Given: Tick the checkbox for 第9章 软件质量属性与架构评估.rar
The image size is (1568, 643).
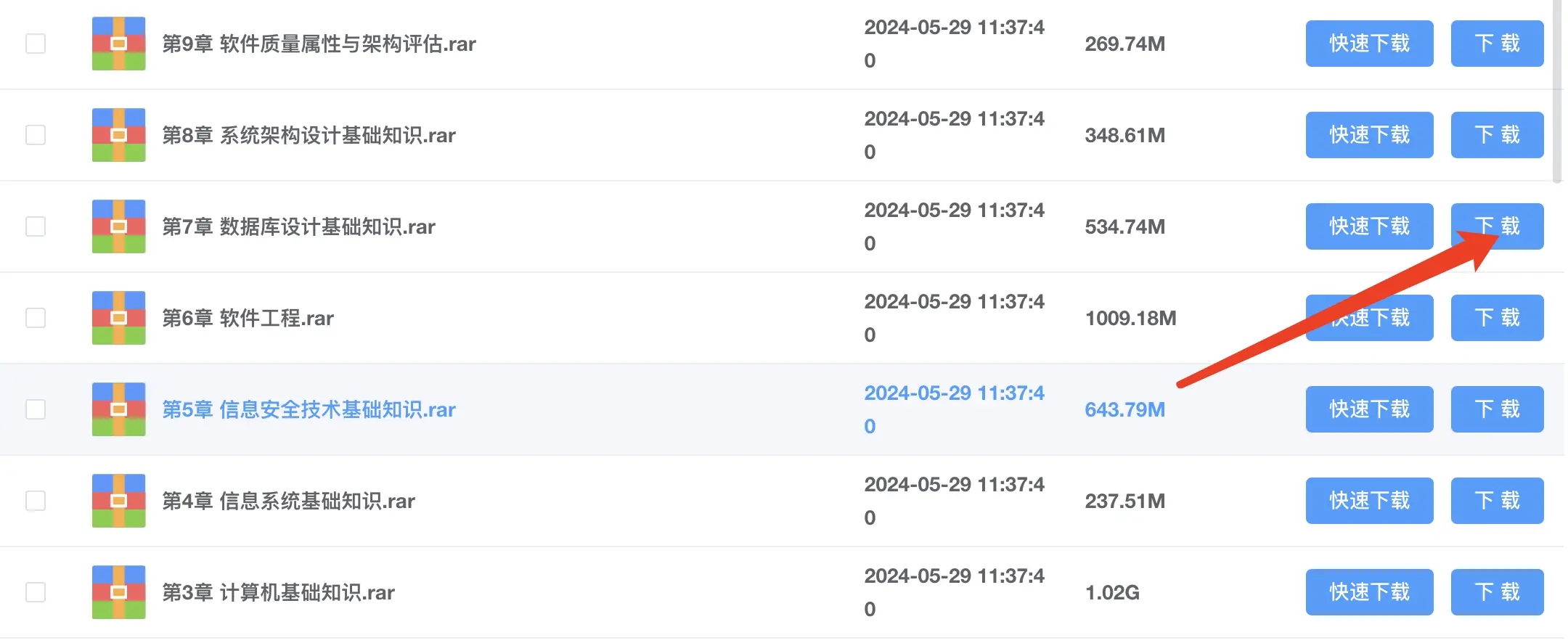Looking at the screenshot, I should point(36,44).
